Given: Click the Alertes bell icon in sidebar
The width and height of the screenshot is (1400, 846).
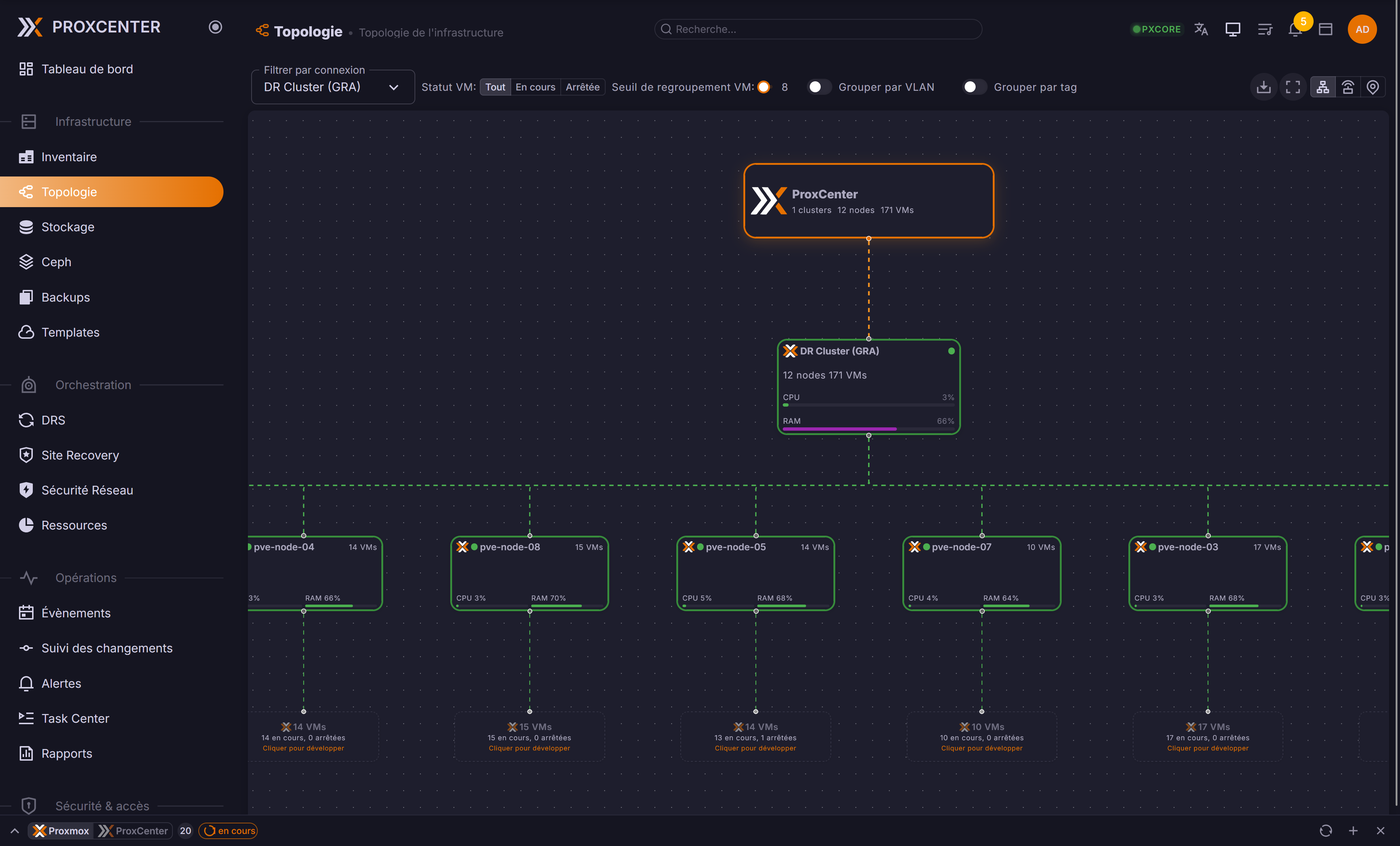Looking at the screenshot, I should click(x=26, y=683).
